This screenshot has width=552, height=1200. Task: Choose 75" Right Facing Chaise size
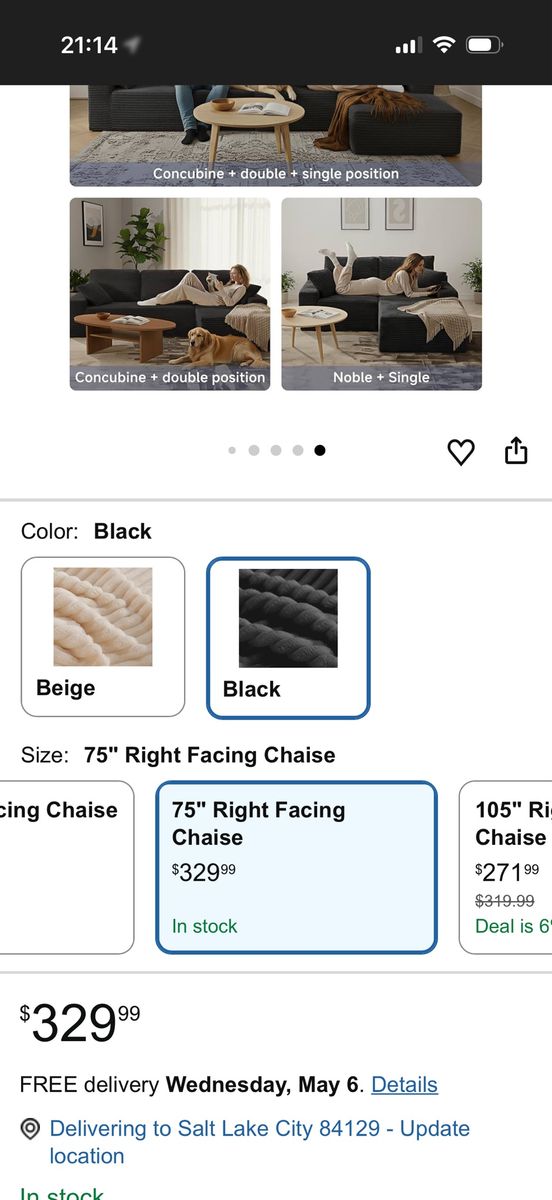pyautogui.click(x=297, y=868)
